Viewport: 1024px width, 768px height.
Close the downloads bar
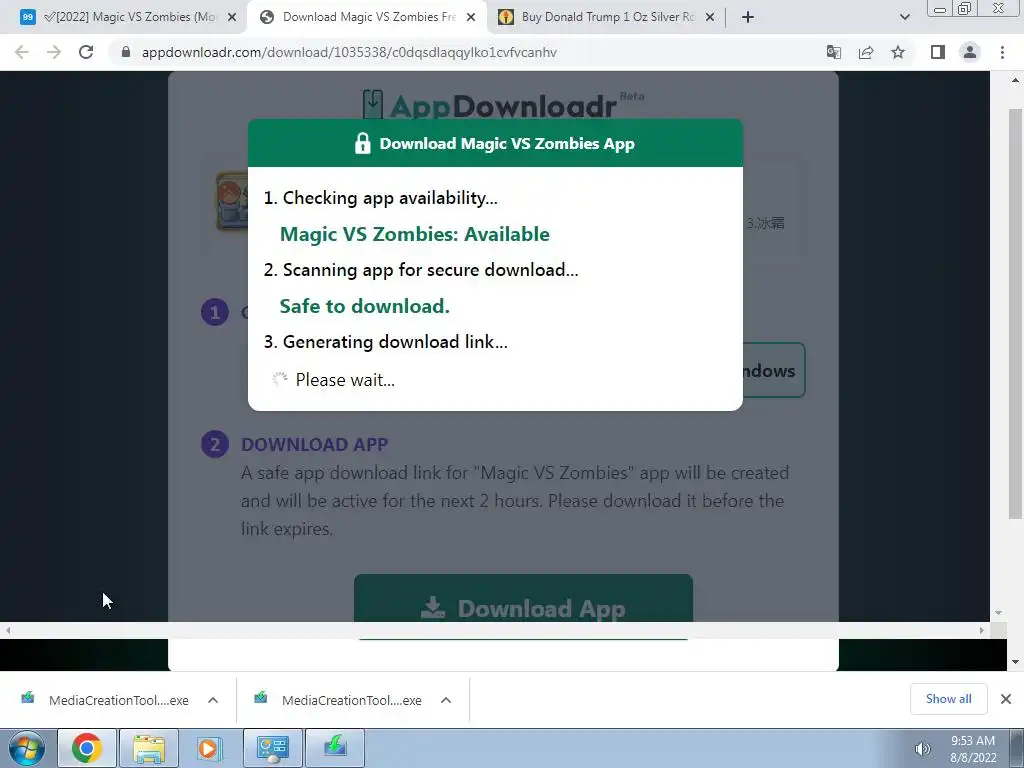pos(1006,699)
